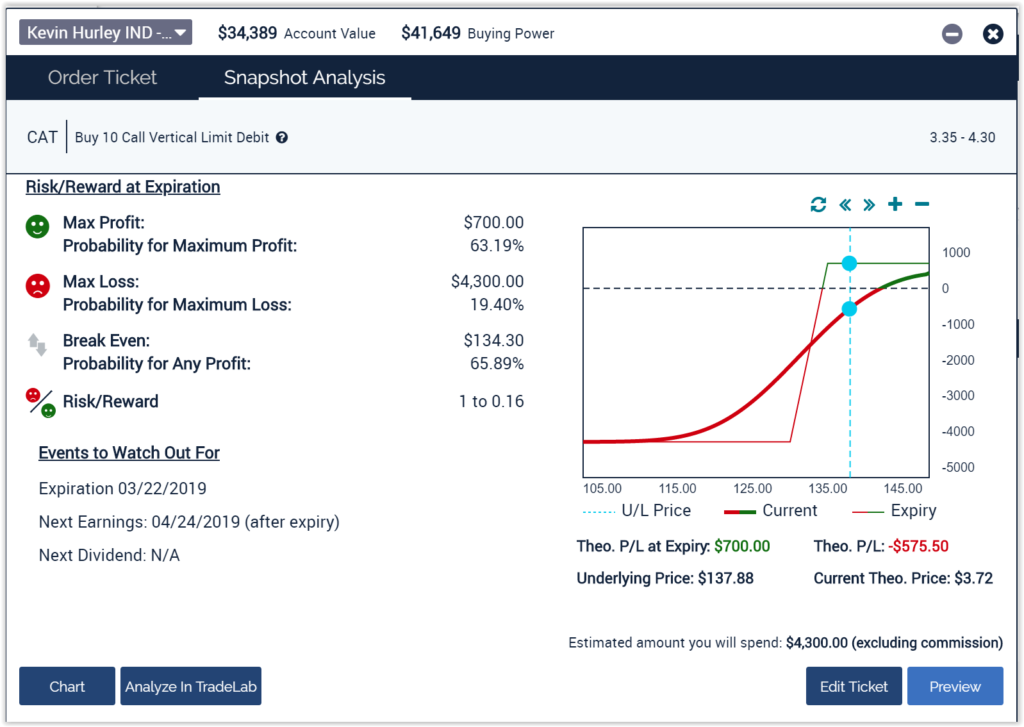Click upper blue marker on expiry line
This screenshot has width=1024, height=727.
pos(849,264)
